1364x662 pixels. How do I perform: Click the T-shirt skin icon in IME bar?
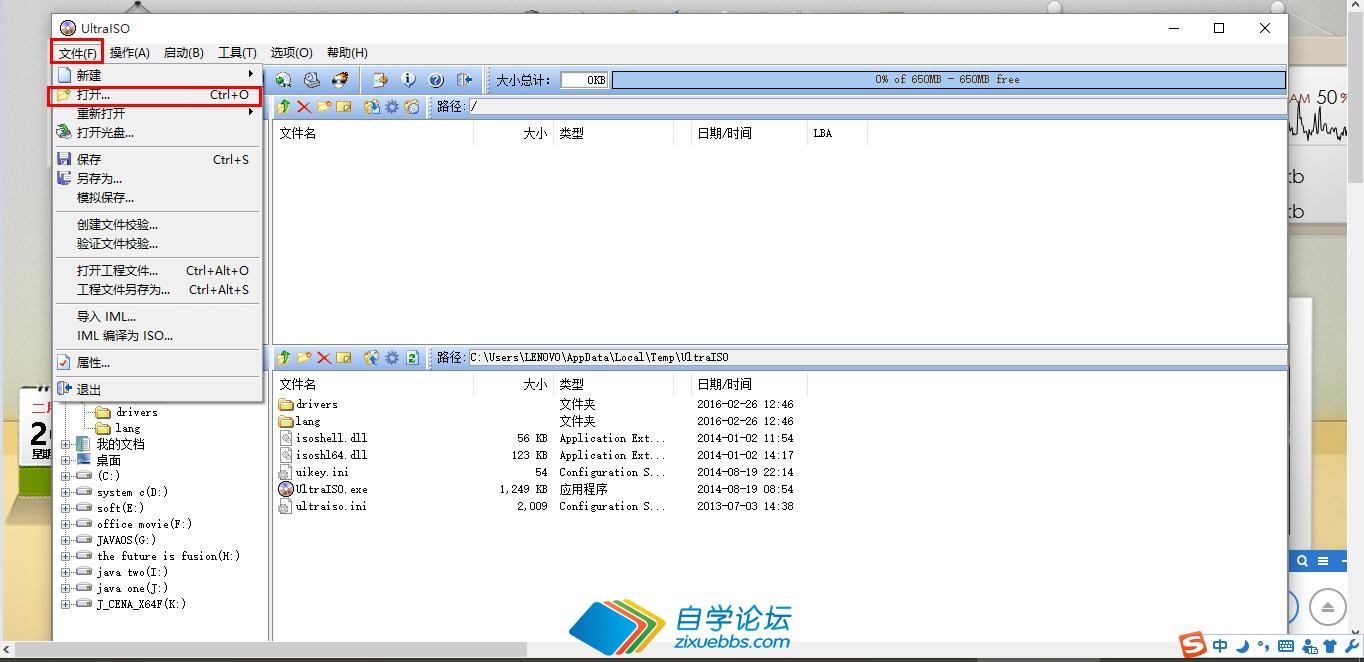pos(1330,646)
